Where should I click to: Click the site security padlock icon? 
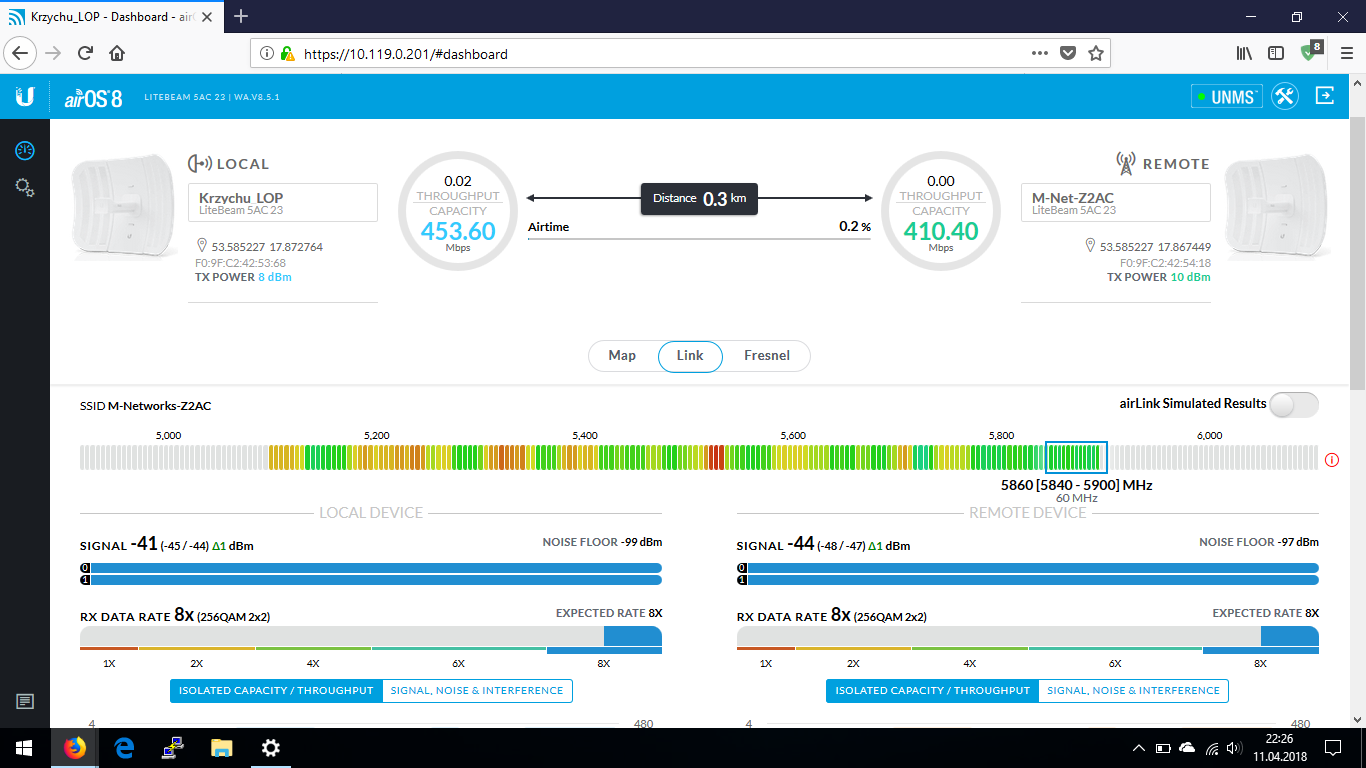point(288,54)
